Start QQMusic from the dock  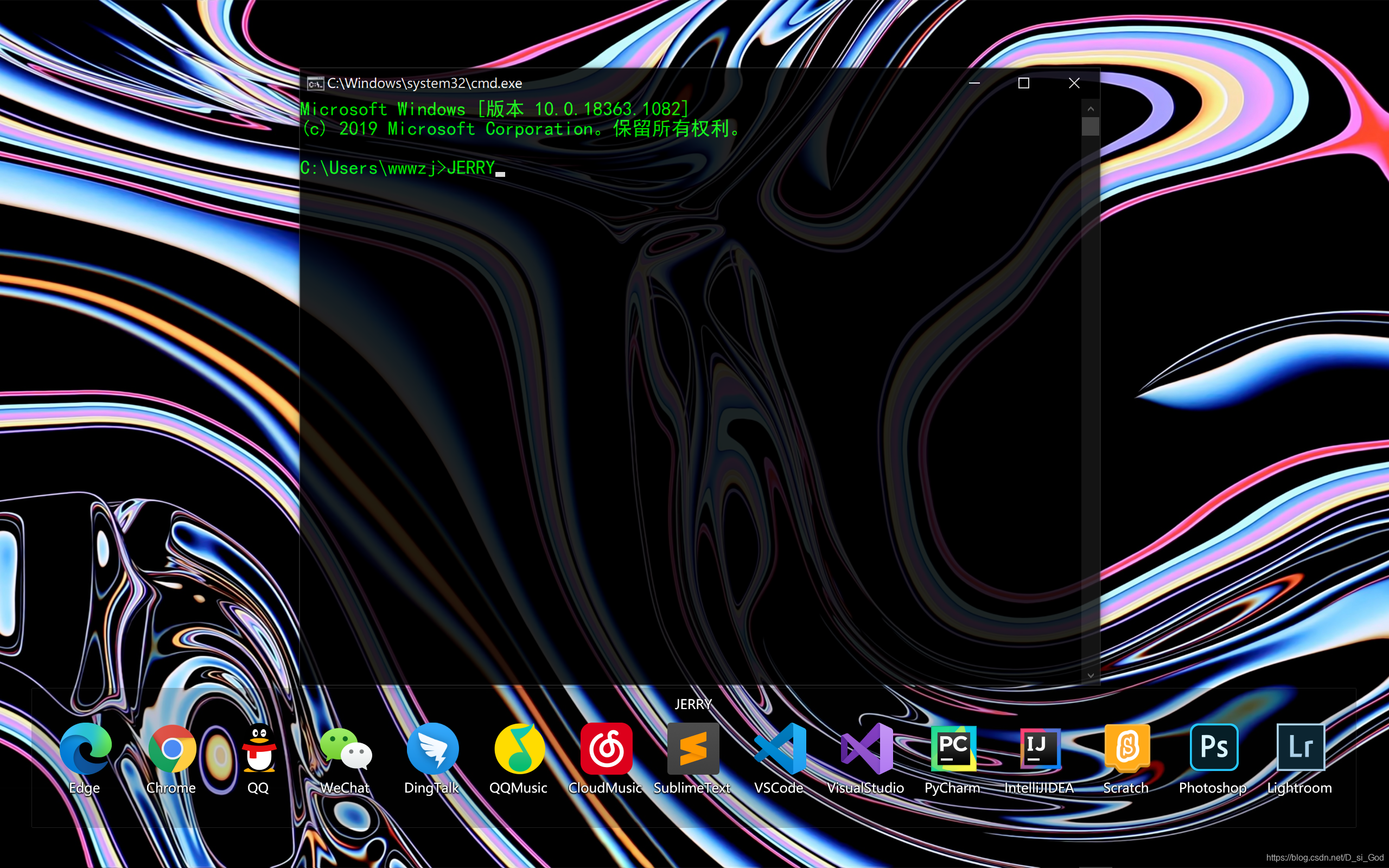(519, 749)
